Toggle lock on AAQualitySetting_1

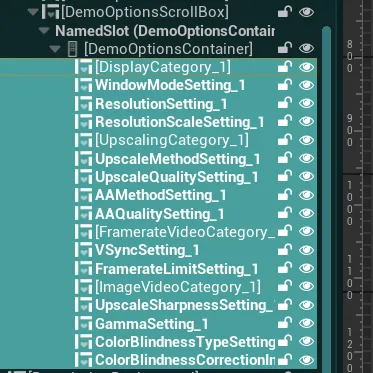[x=285, y=213]
